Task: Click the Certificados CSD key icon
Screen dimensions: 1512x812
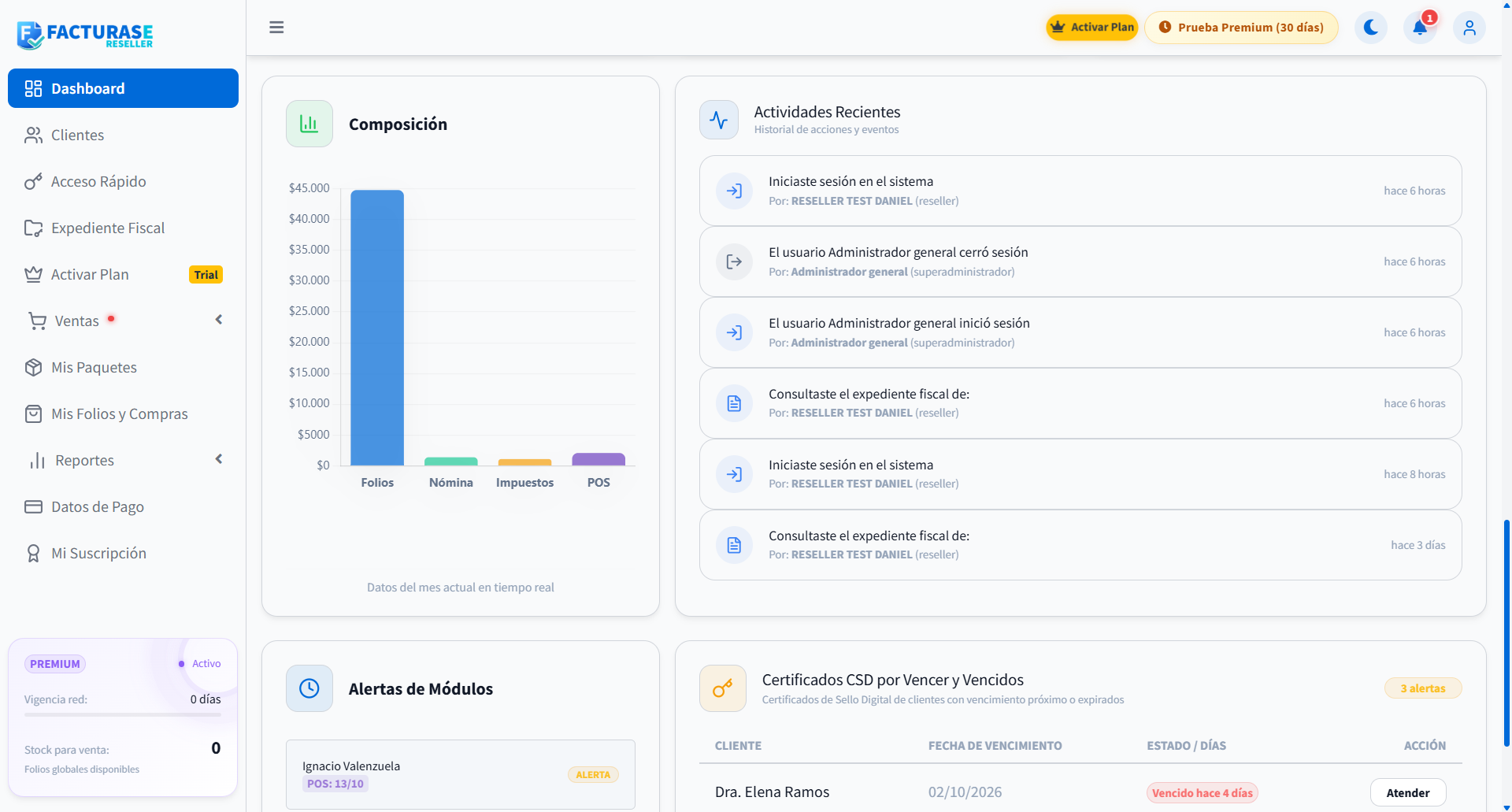Action: pos(723,688)
